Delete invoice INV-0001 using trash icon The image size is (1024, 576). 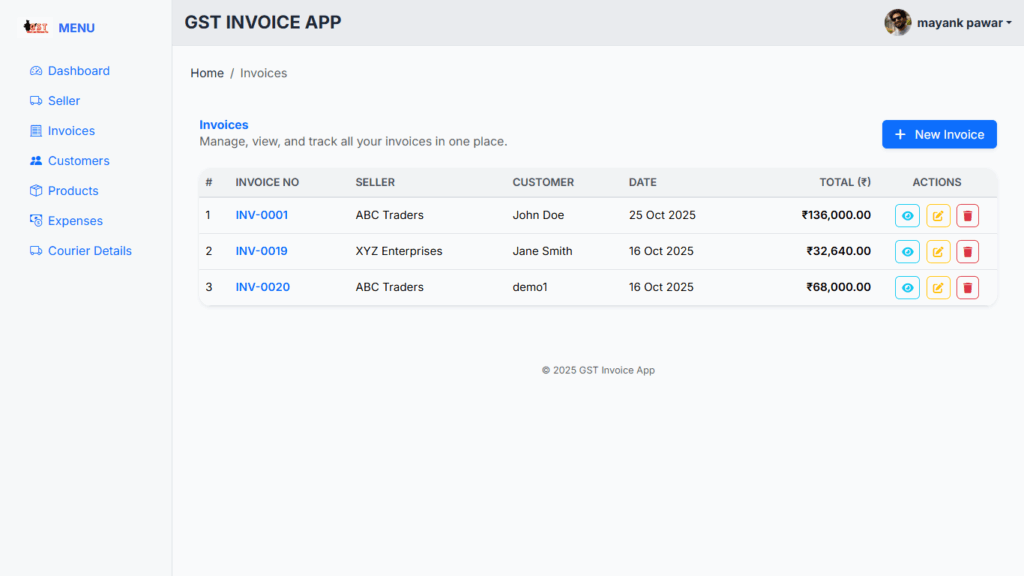click(967, 216)
